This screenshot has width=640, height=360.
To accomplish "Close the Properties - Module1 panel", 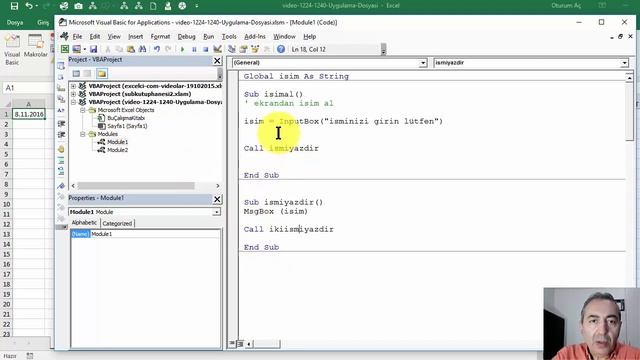I will (217, 199).
